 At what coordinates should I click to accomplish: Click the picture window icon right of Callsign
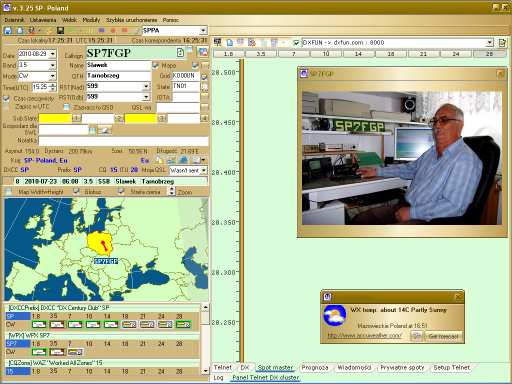(202, 52)
